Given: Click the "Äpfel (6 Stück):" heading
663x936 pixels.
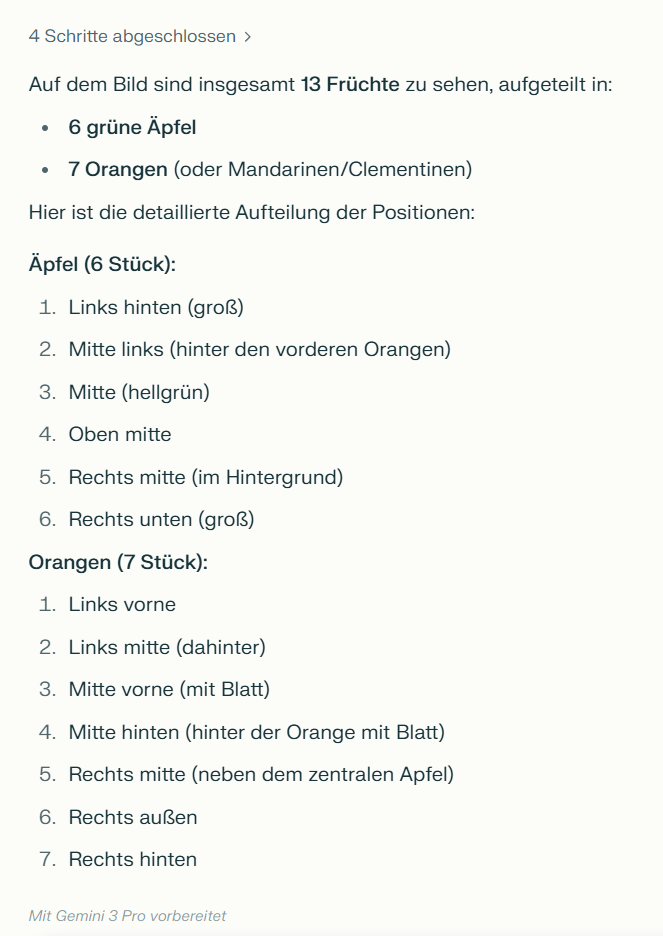Looking at the screenshot, I should click(x=103, y=265).
